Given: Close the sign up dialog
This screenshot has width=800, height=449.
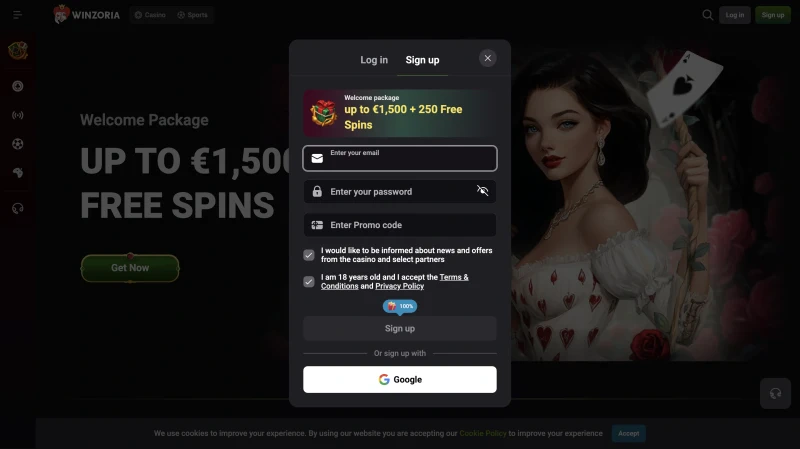Looking at the screenshot, I should (x=487, y=58).
